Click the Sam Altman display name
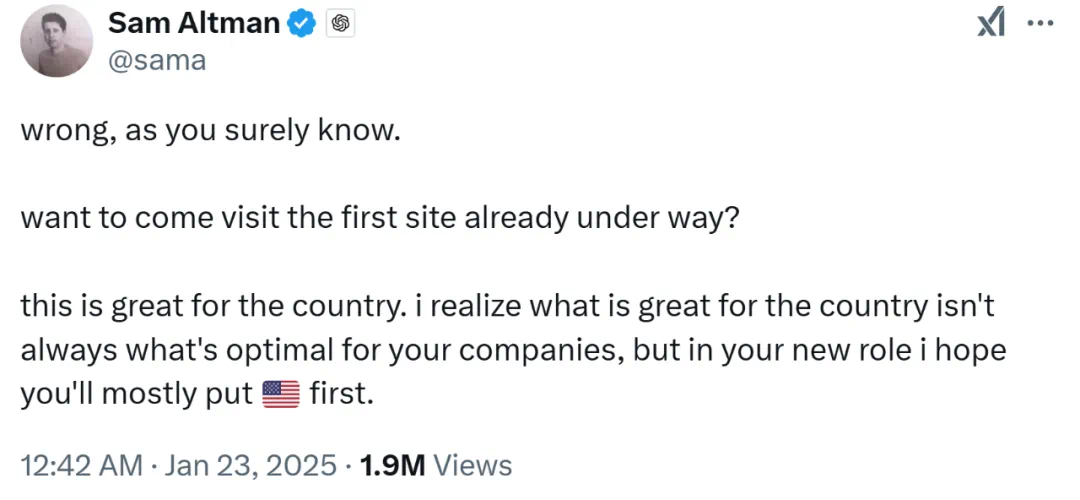The width and height of the screenshot is (1080, 500). (x=193, y=24)
